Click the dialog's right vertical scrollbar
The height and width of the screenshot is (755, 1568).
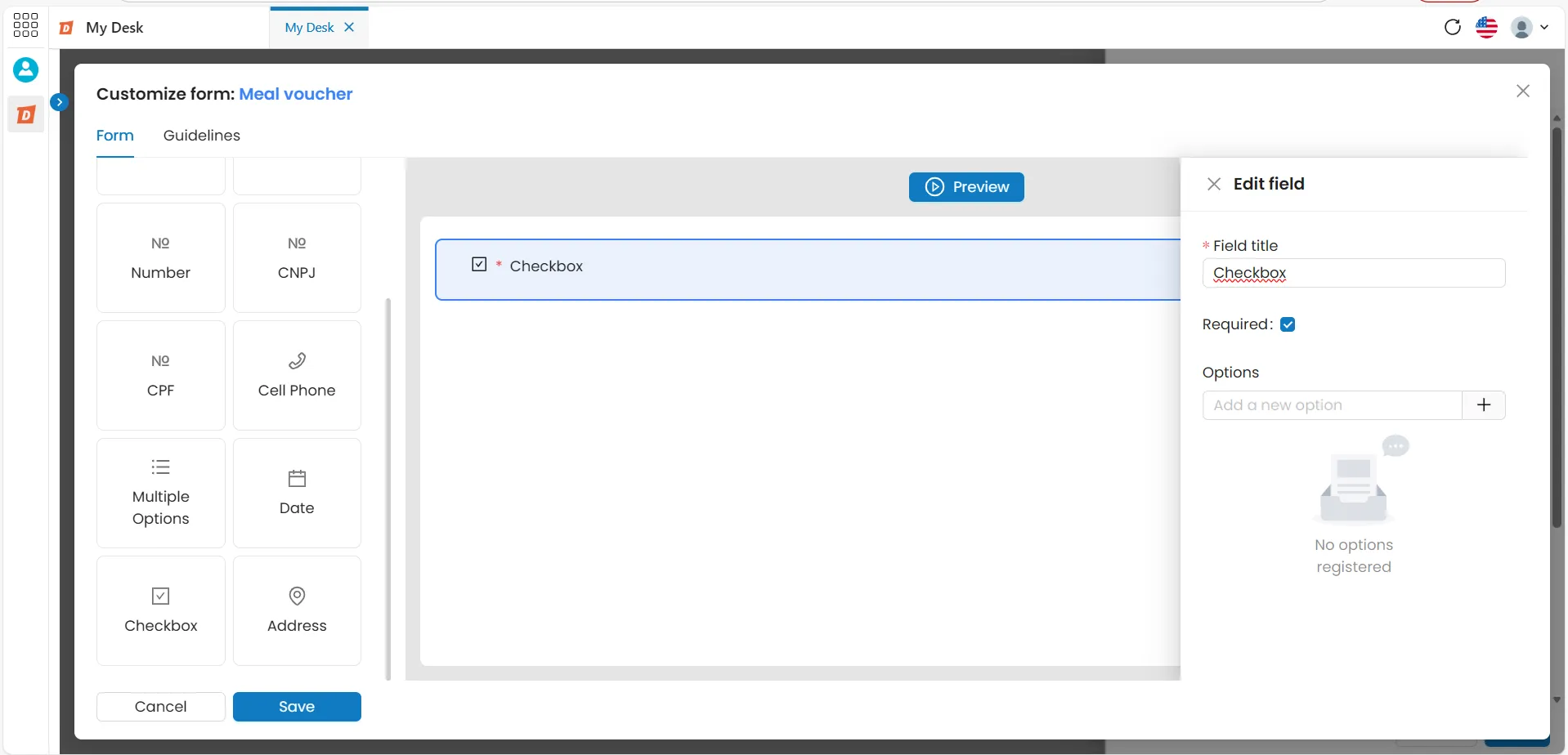click(1557, 327)
